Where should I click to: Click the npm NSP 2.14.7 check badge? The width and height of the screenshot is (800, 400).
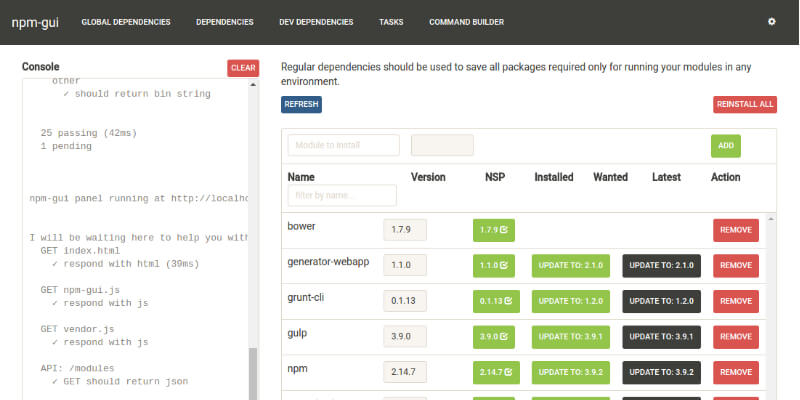point(497,373)
